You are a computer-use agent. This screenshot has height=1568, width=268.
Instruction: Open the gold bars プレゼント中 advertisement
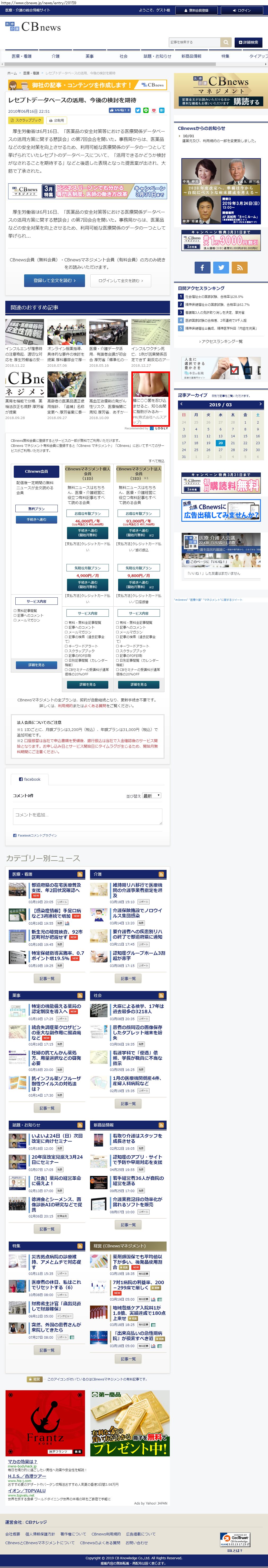click(130, 1423)
